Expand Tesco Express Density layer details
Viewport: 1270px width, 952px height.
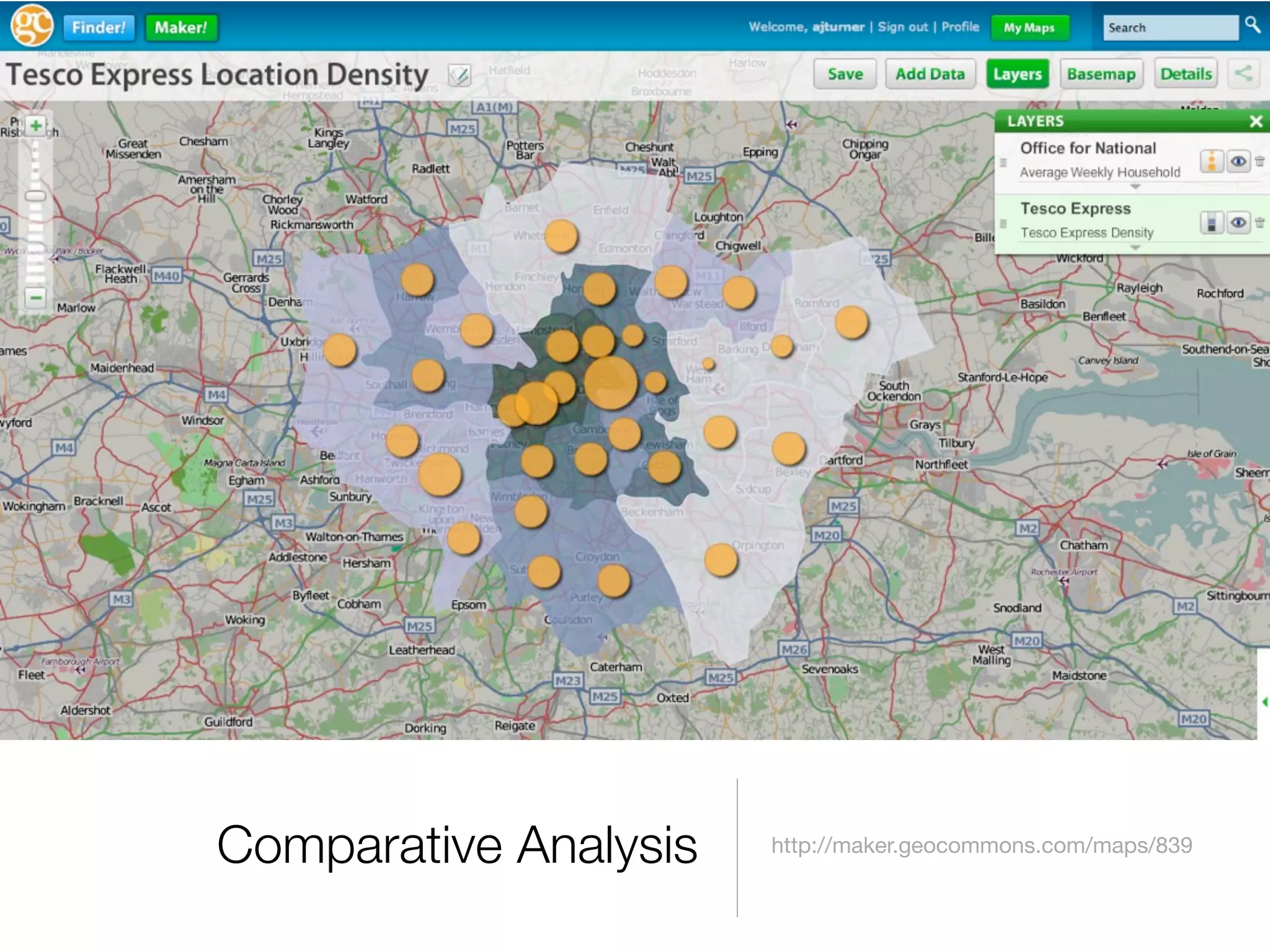1135,247
